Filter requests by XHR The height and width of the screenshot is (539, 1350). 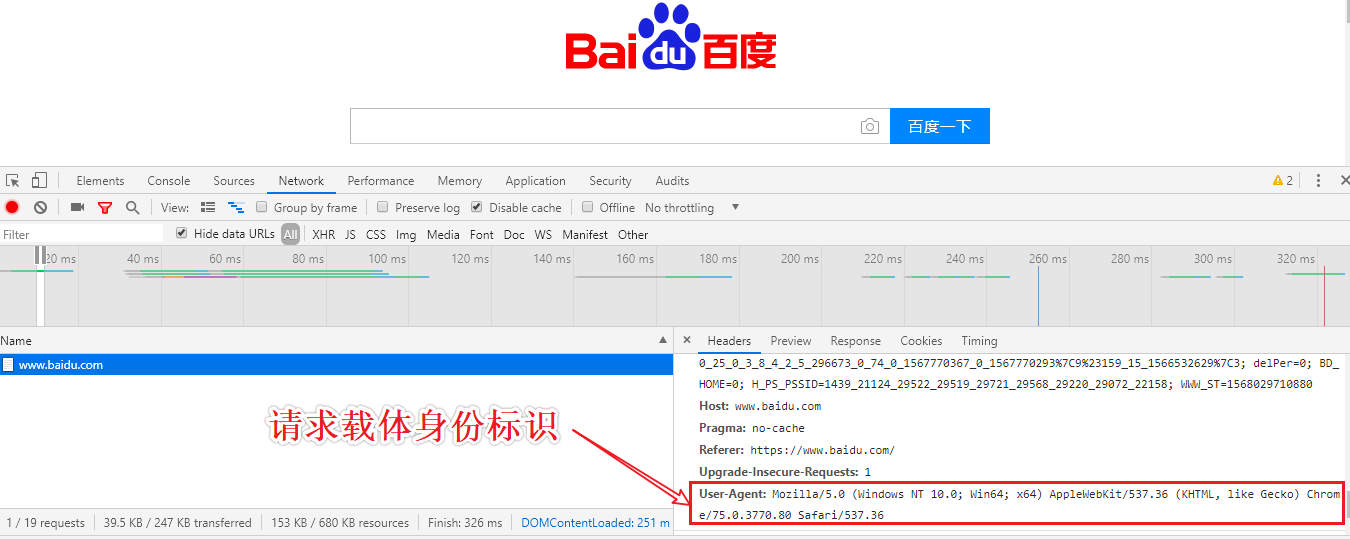[324, 235]
